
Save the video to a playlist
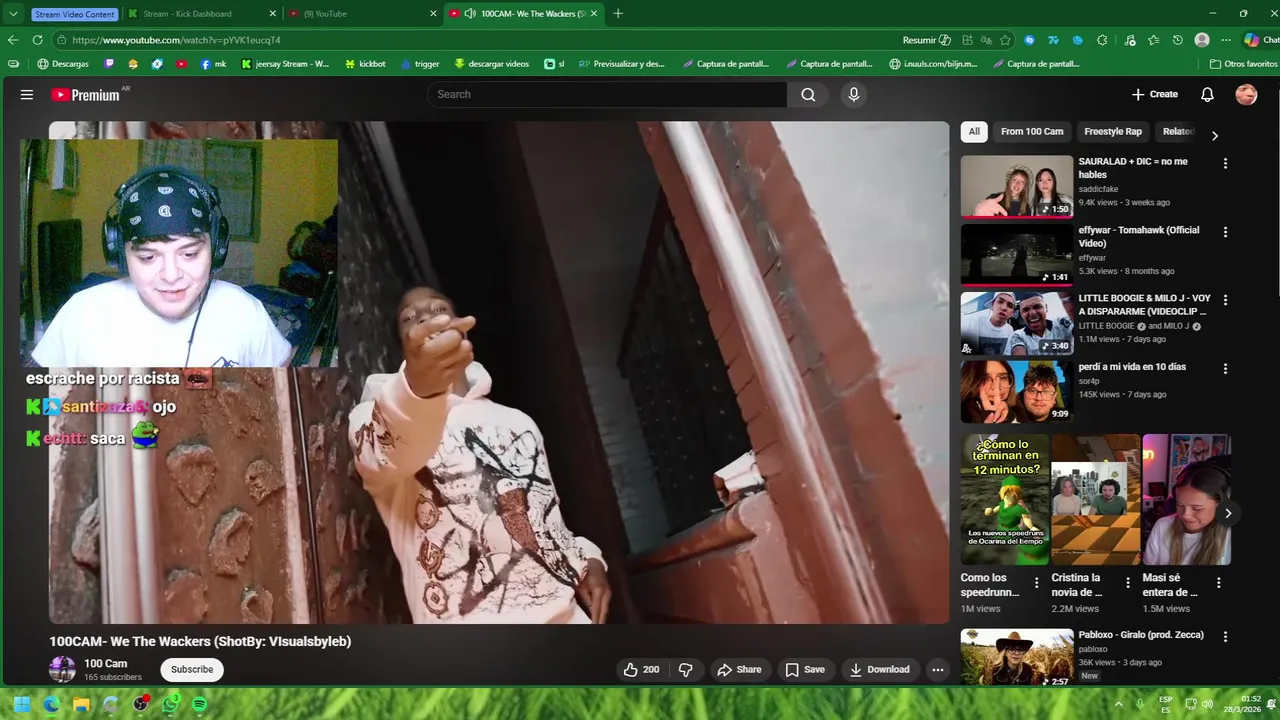(805, 670)
